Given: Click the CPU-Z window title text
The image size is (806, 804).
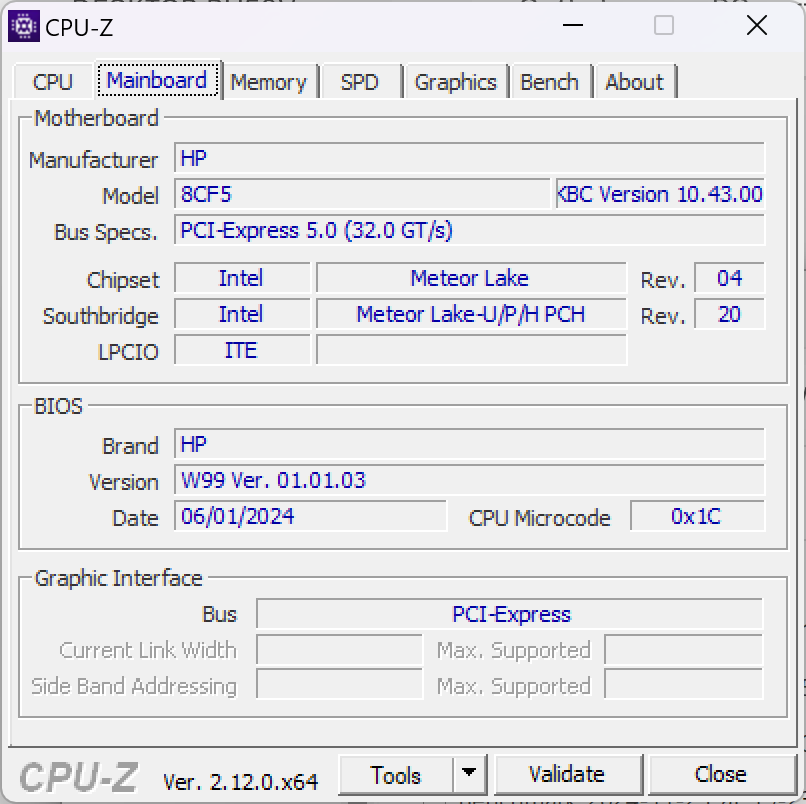Looking at the screenshot, I should tap(79, 27).
